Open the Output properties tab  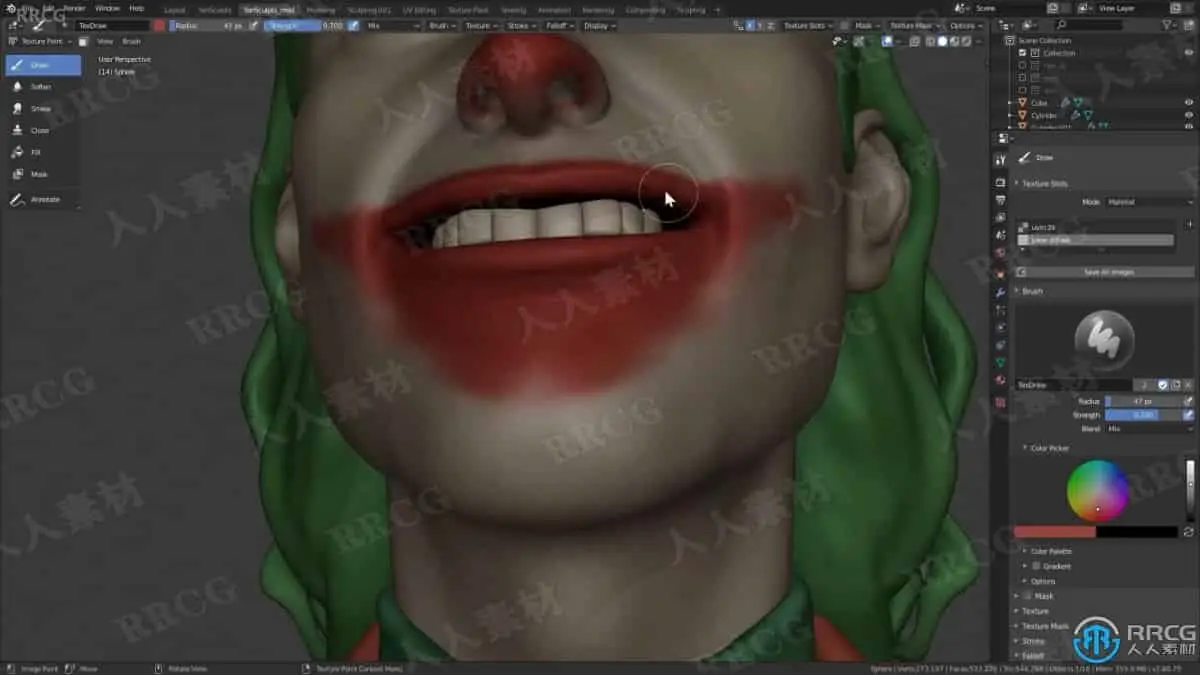[x=1000, y=200]
